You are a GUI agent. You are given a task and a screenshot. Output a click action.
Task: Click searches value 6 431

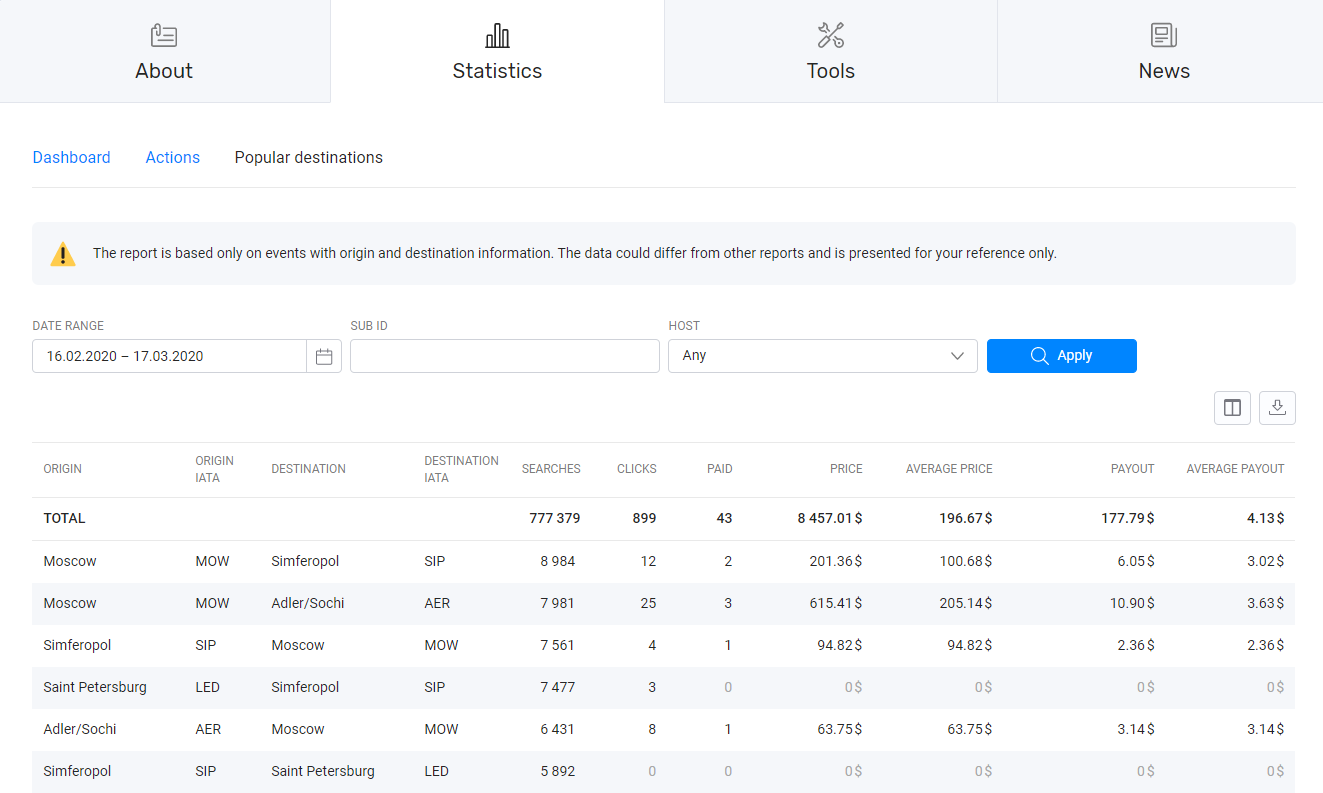pos(558,729)
